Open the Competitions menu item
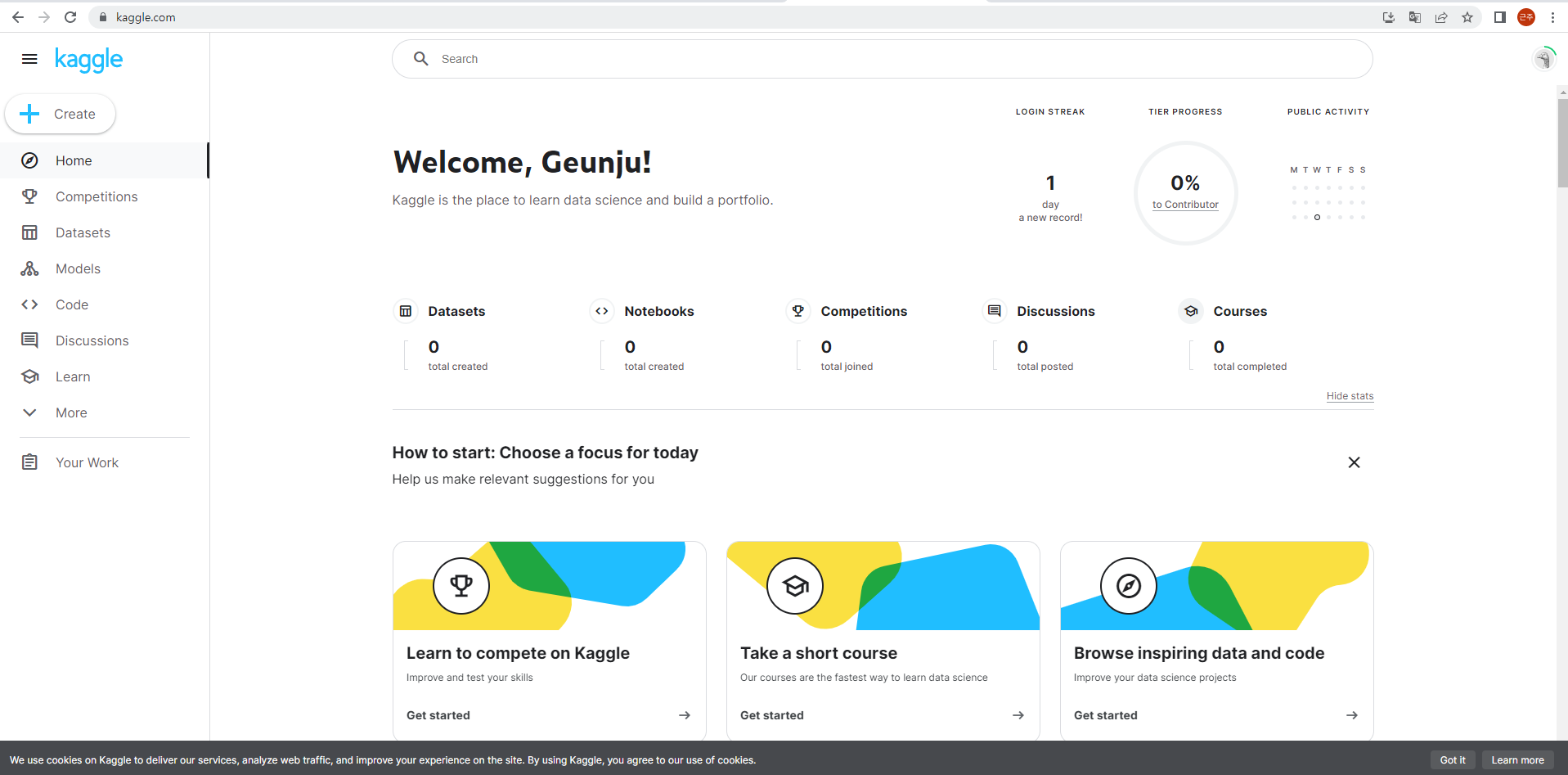Viewport: 1568px width, 775px height. click(x=104, y=196)
